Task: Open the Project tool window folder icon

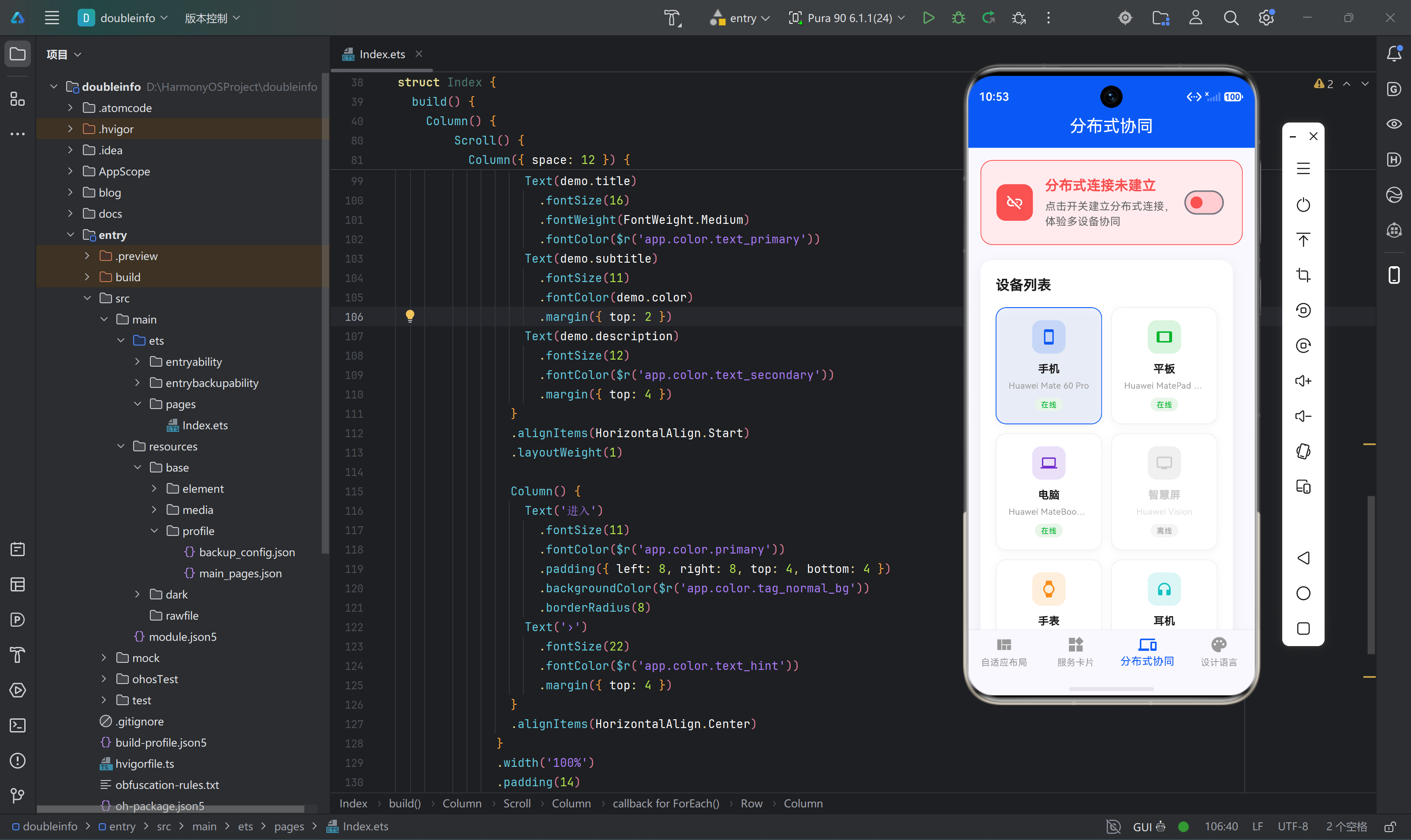Action: [18, 54]
